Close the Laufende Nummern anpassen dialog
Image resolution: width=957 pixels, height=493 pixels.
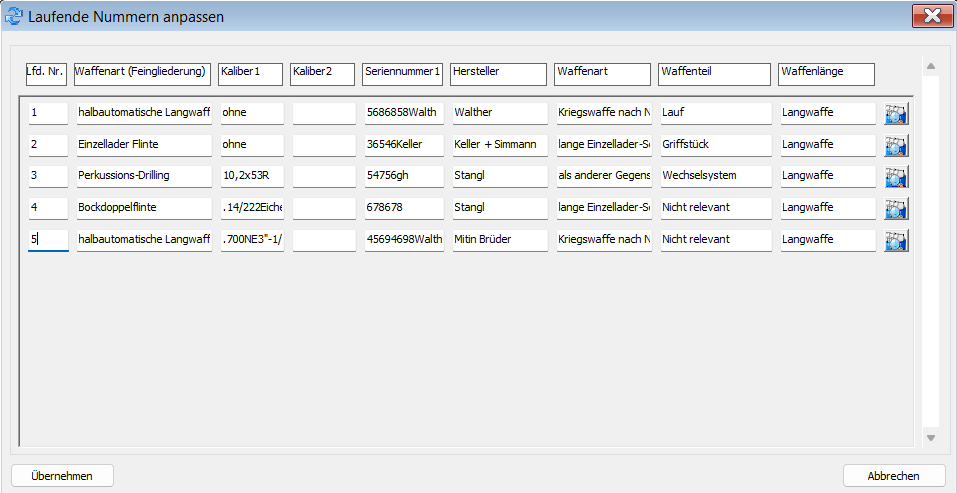click(x=931, y=16)
